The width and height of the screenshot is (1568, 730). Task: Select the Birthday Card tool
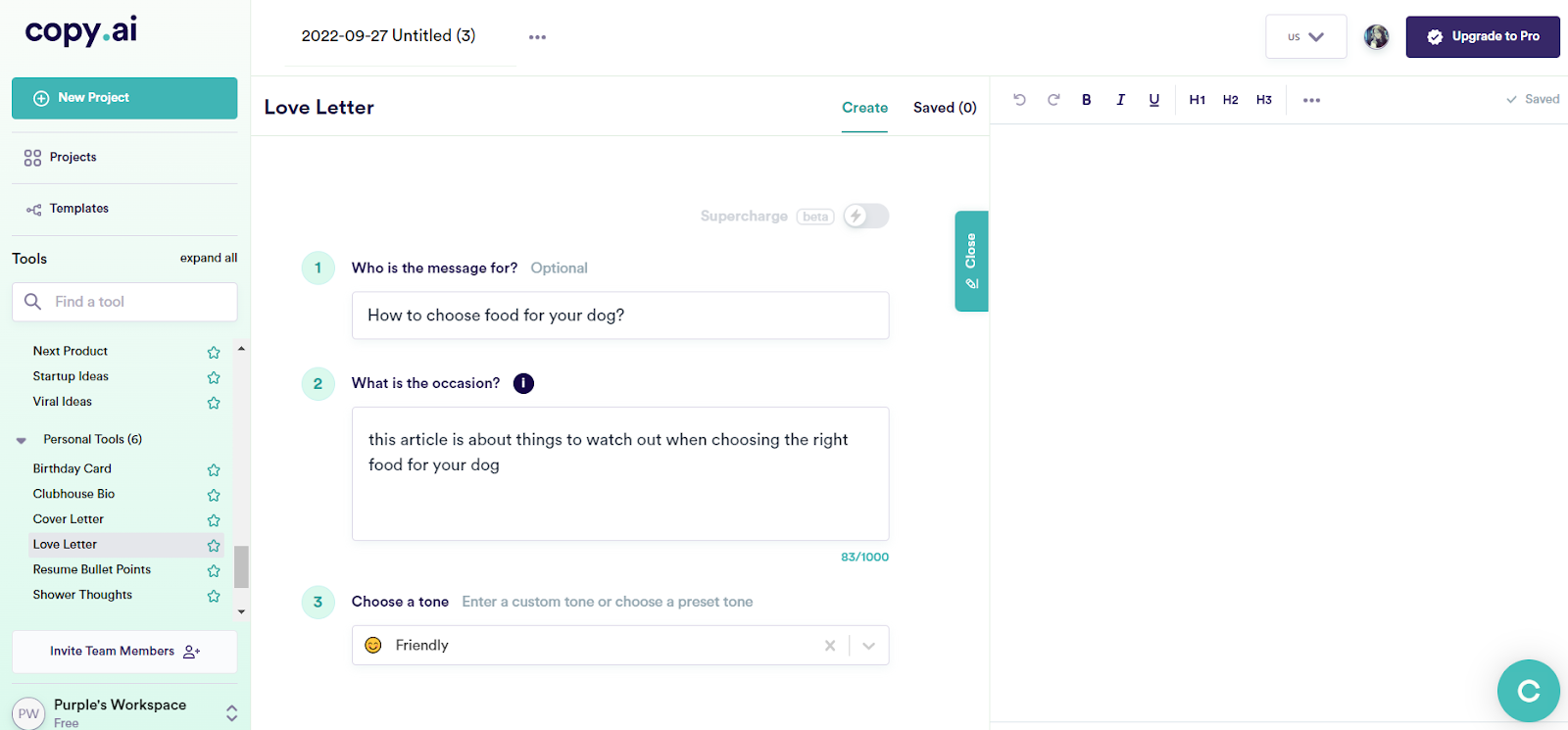[x=73, y=468]
